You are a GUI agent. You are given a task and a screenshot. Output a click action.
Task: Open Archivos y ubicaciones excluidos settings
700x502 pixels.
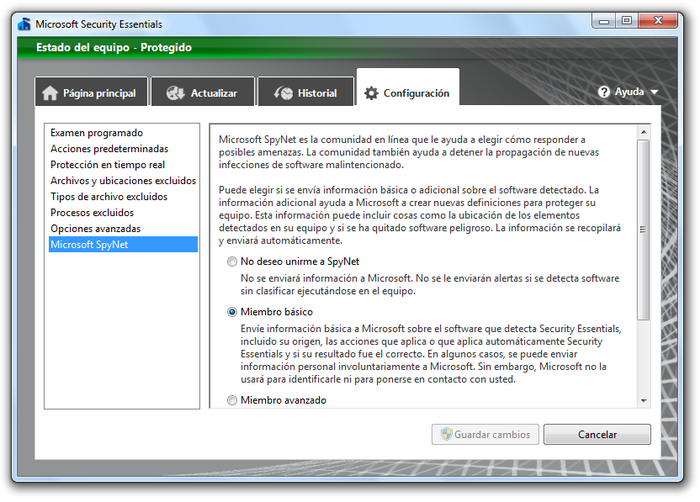pyautogui.click(x=123, y=180)
